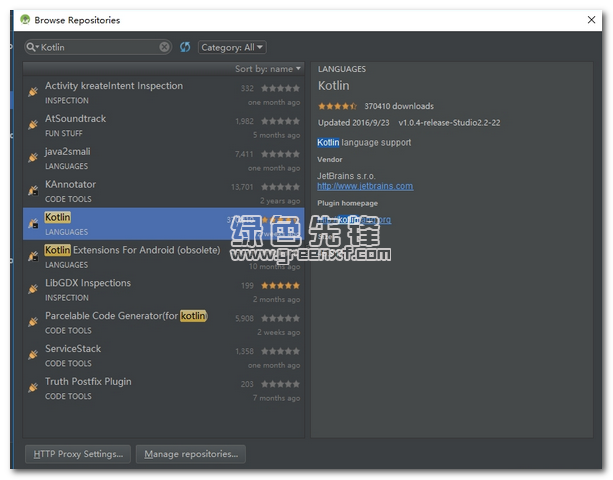Click the Kotlin Extensions For Android plugin icon
This screenshot has width=613, height=480.
[33, 256]
